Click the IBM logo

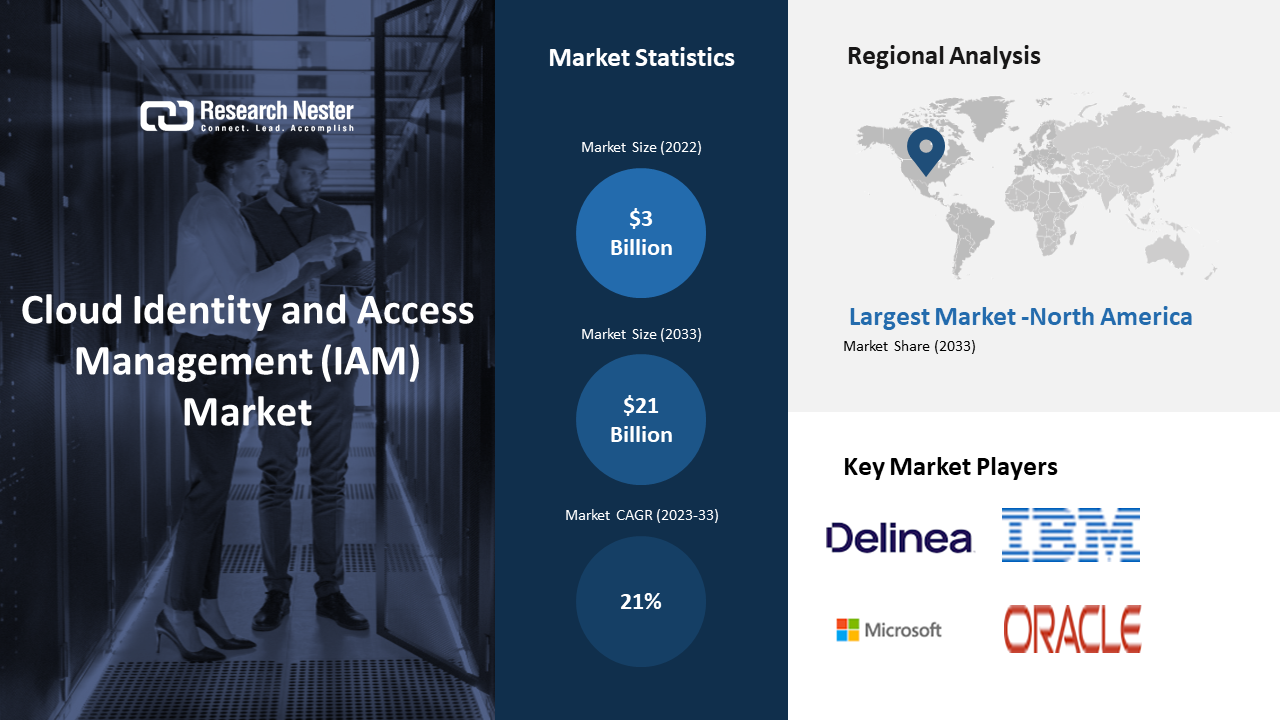[1071, 534]
